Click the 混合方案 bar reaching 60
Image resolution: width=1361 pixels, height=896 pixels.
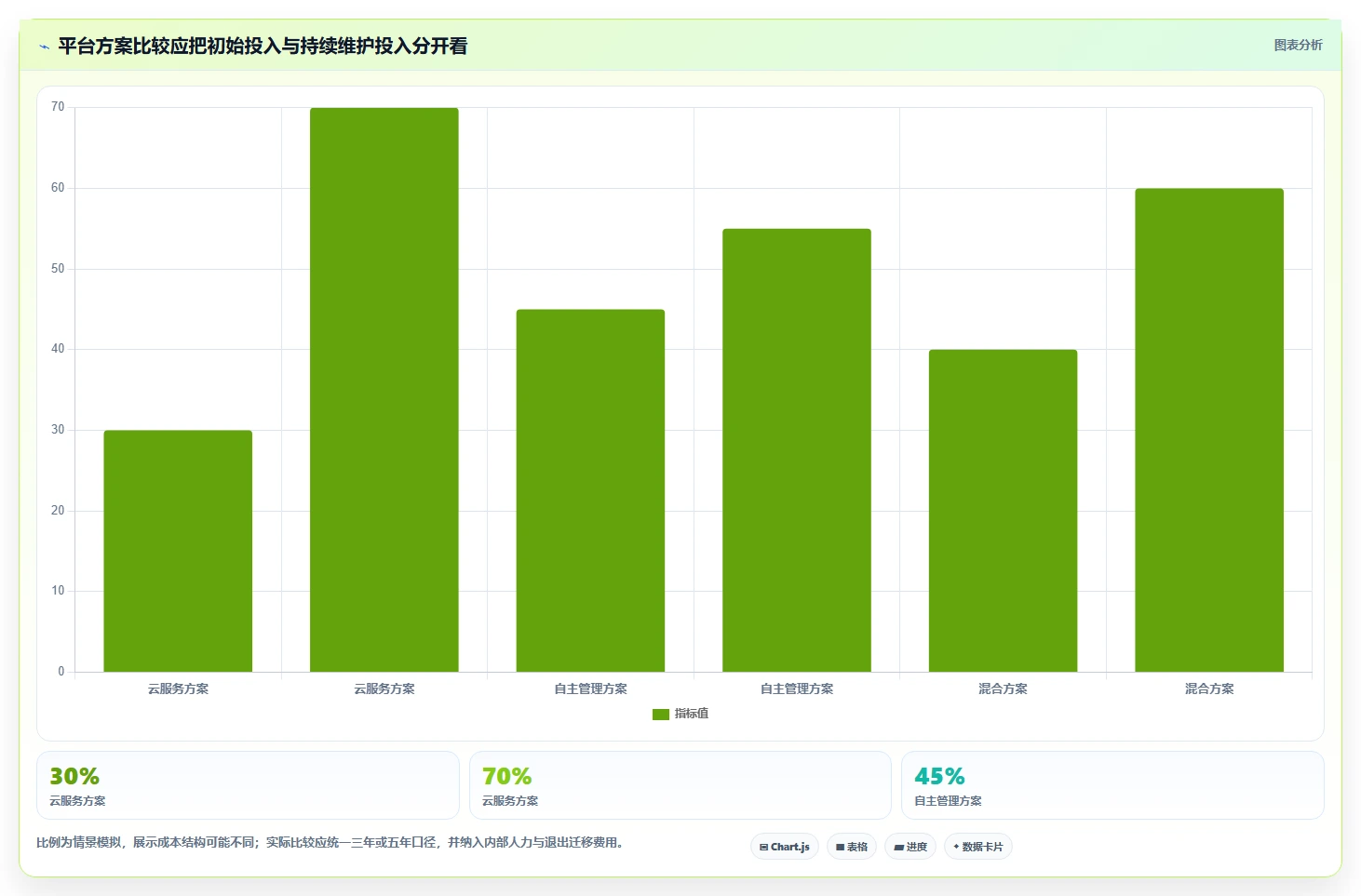click(1209, 430)
